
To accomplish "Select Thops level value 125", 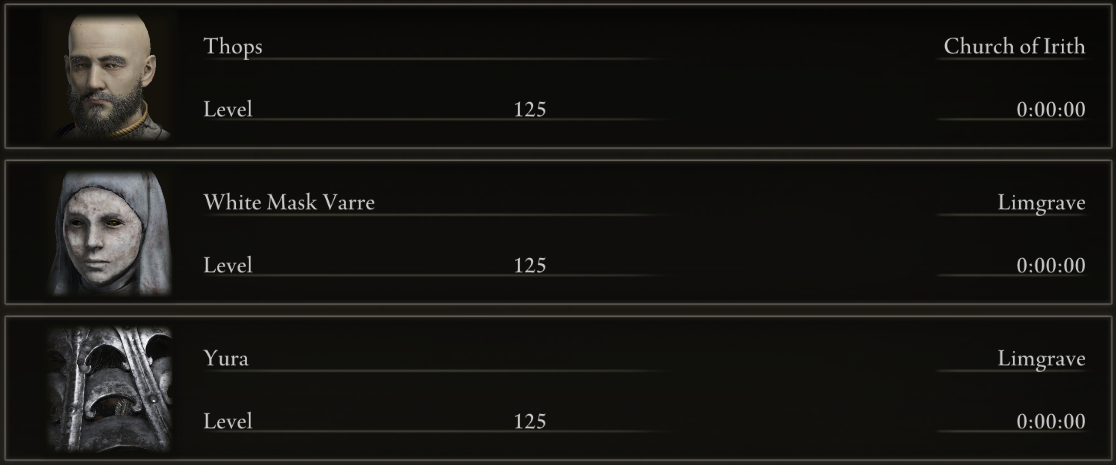I will pyautogui.click(x=530, y=110).
